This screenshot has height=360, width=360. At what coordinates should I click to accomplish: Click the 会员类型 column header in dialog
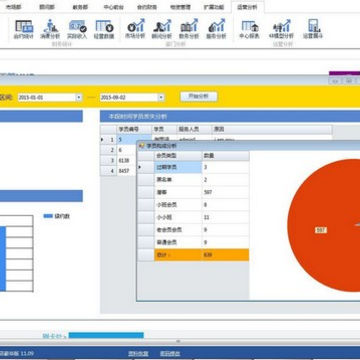coord(178,156)
